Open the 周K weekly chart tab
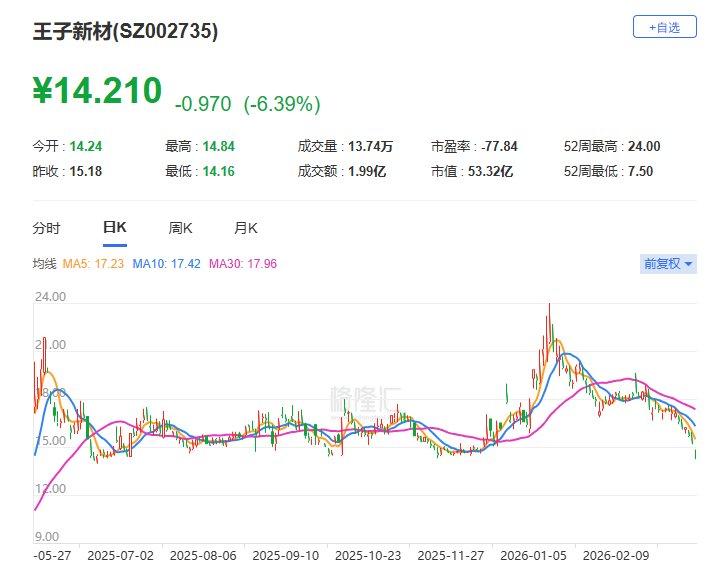This screenshot has width=722, height=570. coord(180,228)
